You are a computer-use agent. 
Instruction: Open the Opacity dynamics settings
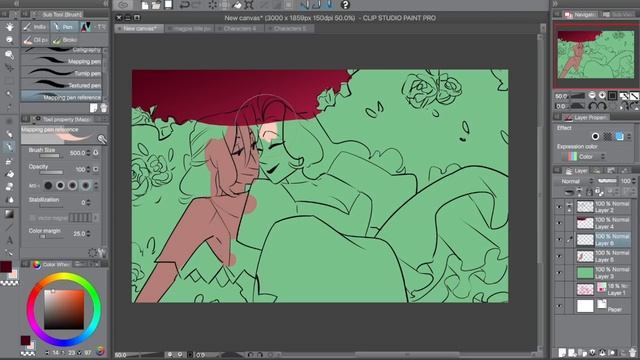point(96,169)
